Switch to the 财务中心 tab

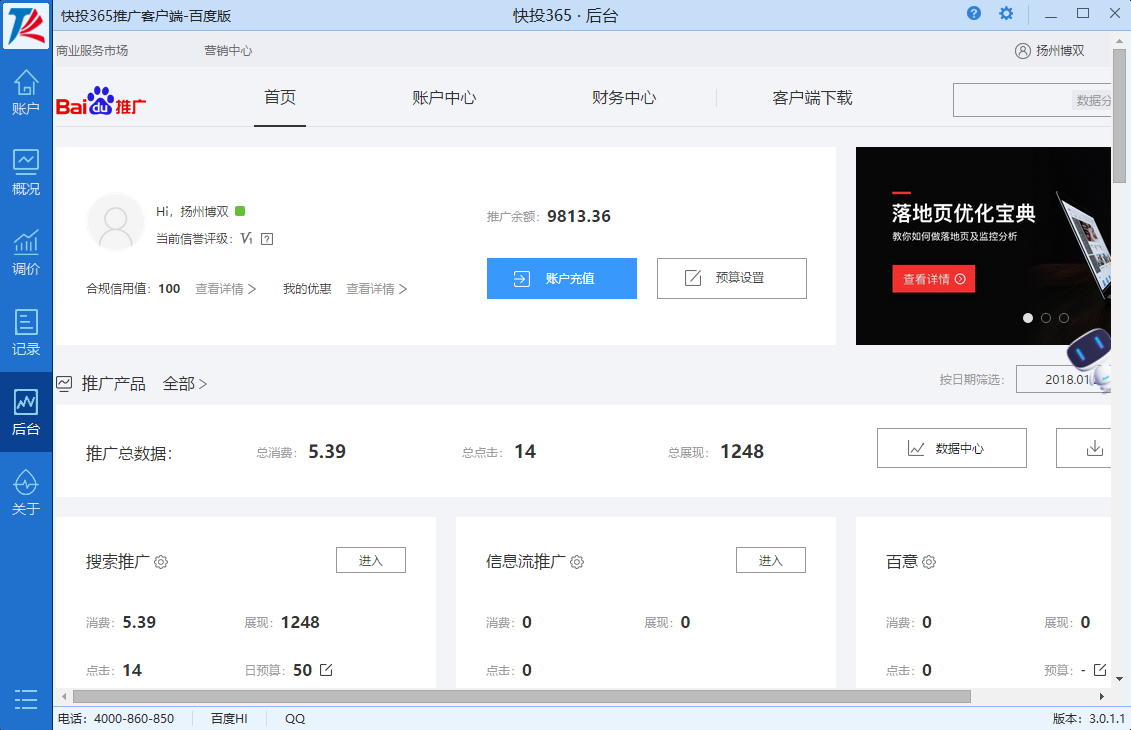point(624,97)
